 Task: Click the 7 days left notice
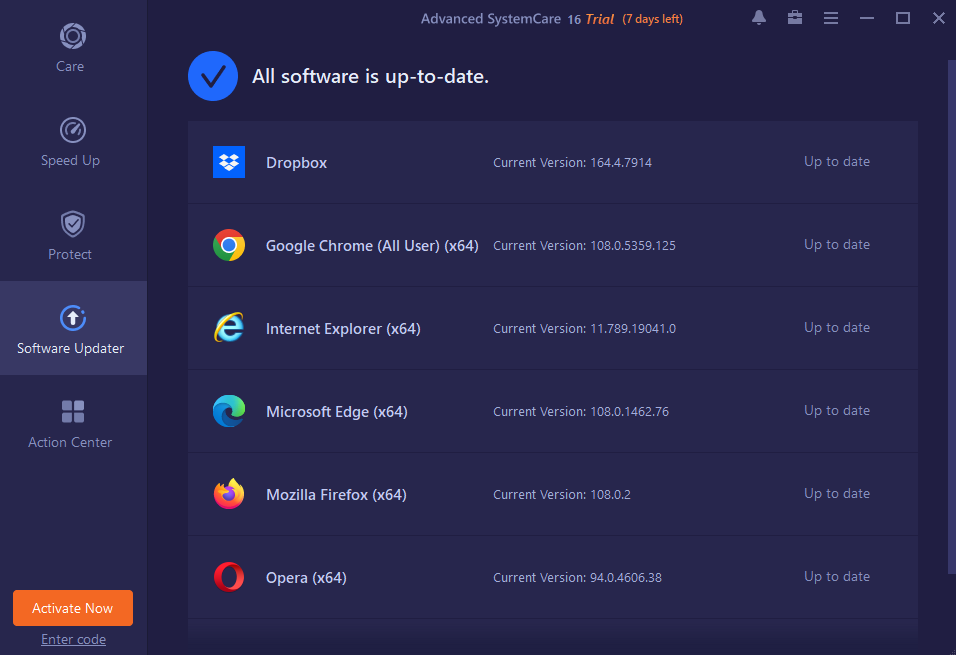coord(652,19)
